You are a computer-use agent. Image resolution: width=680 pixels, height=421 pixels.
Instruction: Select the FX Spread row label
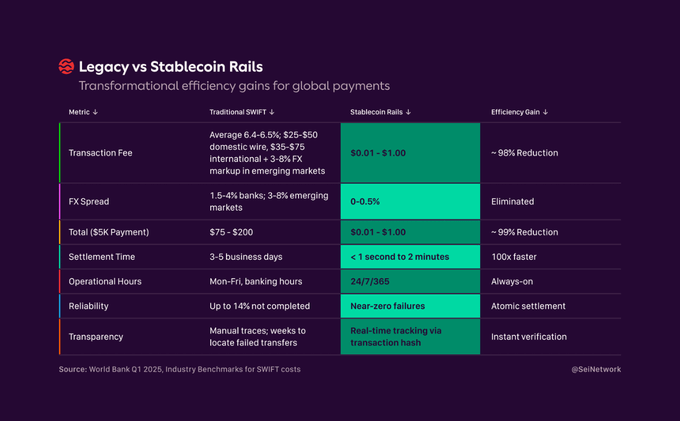point(88,201)
